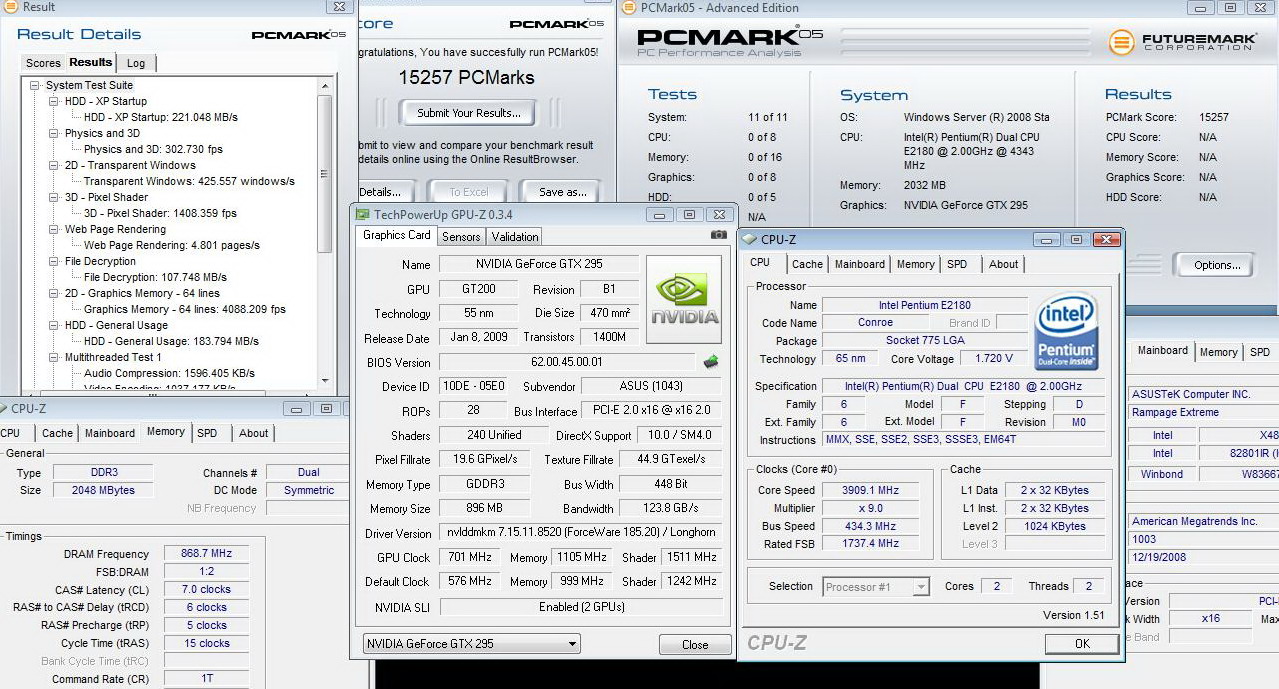Collapse HDD - XP Startup node

[52, 102]
